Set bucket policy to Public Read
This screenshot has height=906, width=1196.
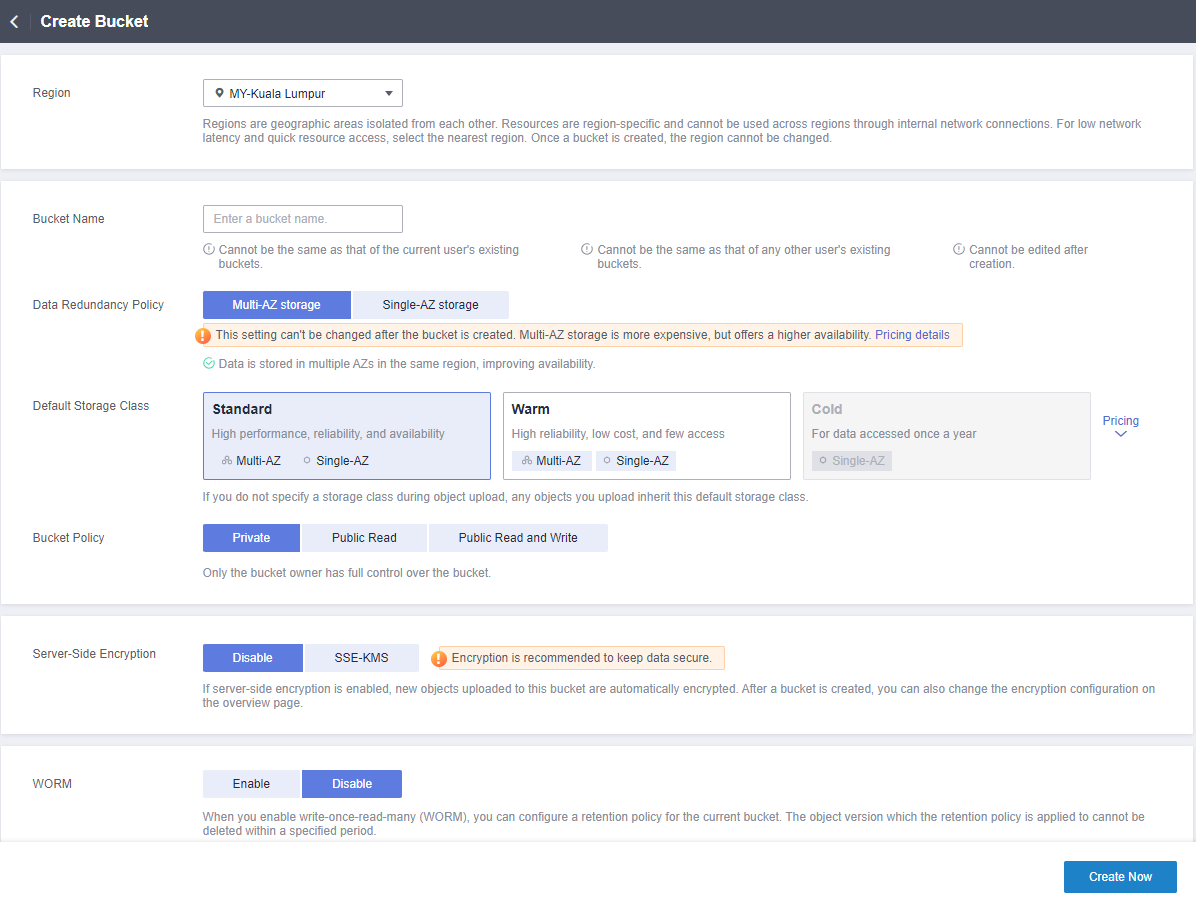[364, 538]
